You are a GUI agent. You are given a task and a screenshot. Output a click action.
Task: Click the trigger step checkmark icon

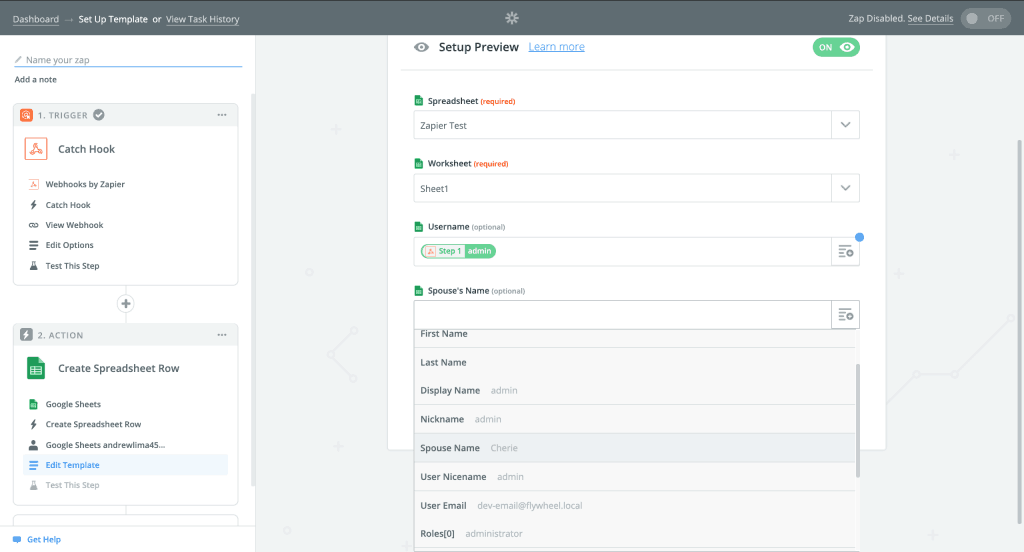pyautogui.click(x=99, y=115)
